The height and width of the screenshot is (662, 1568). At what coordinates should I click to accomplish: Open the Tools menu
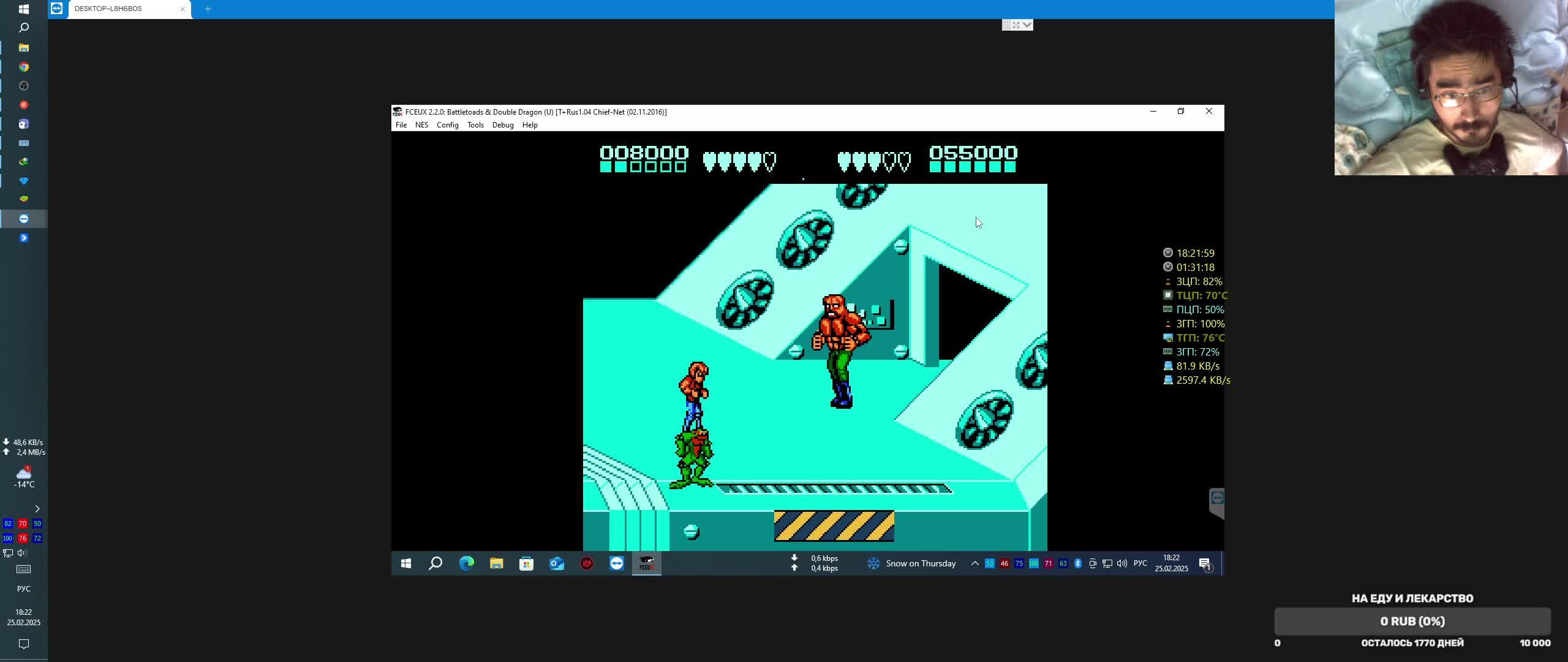coord(475,125)
